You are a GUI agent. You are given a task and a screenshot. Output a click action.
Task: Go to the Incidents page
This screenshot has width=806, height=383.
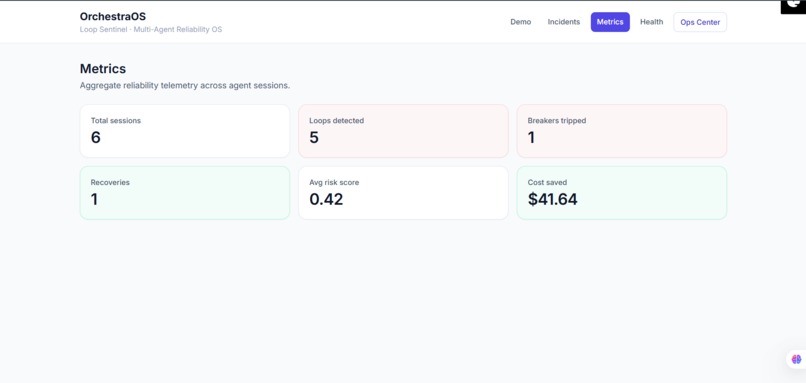563,22
